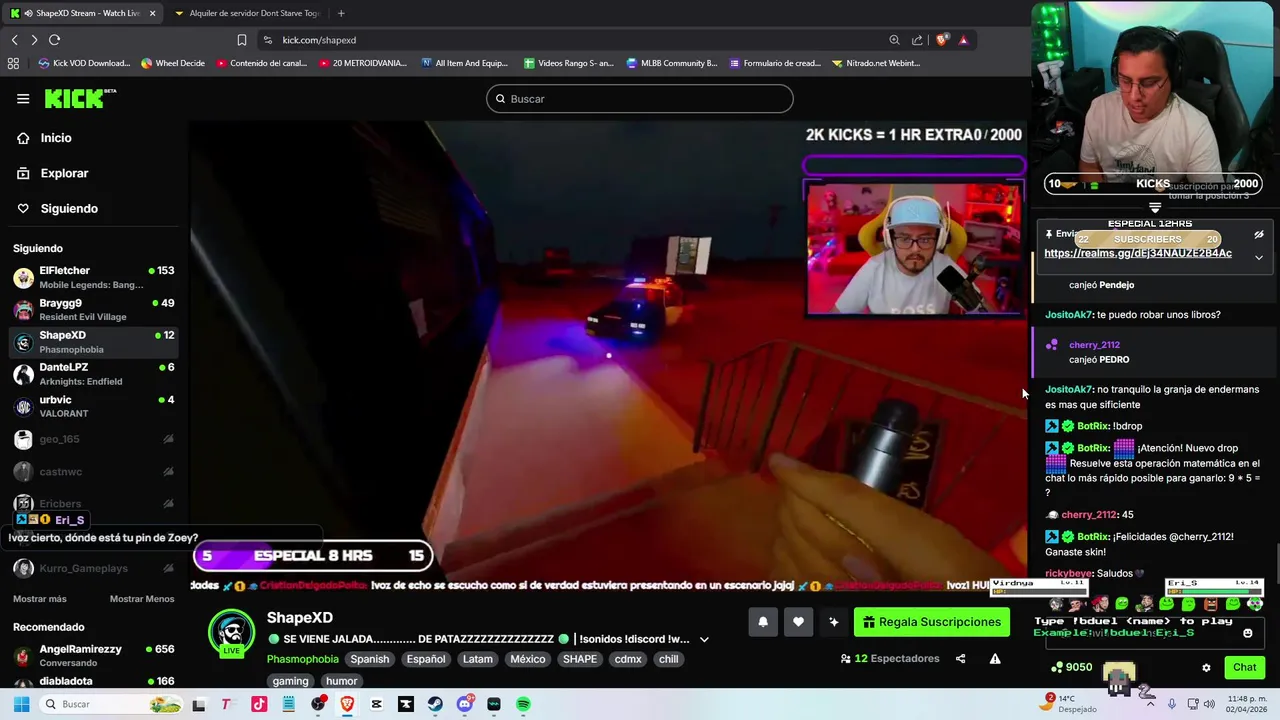Open the Phasmophobia category link
The image size is (1280, 720).
302,659
